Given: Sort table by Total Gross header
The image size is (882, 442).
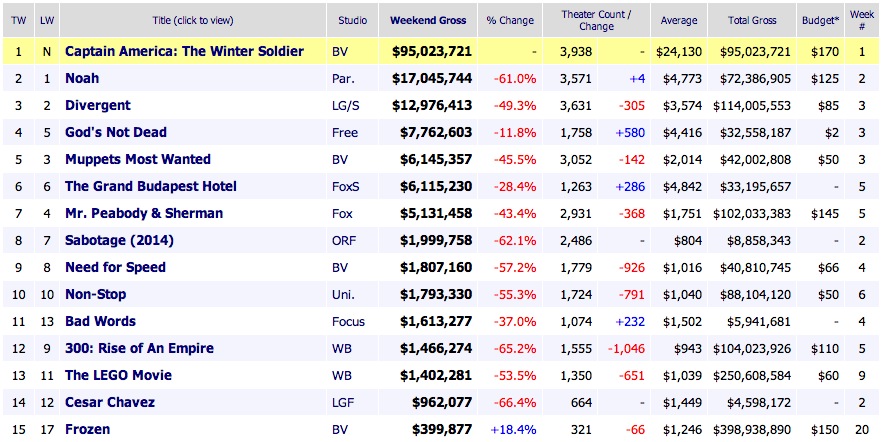Looking at the screenshot, I should [x=744, y=20].
